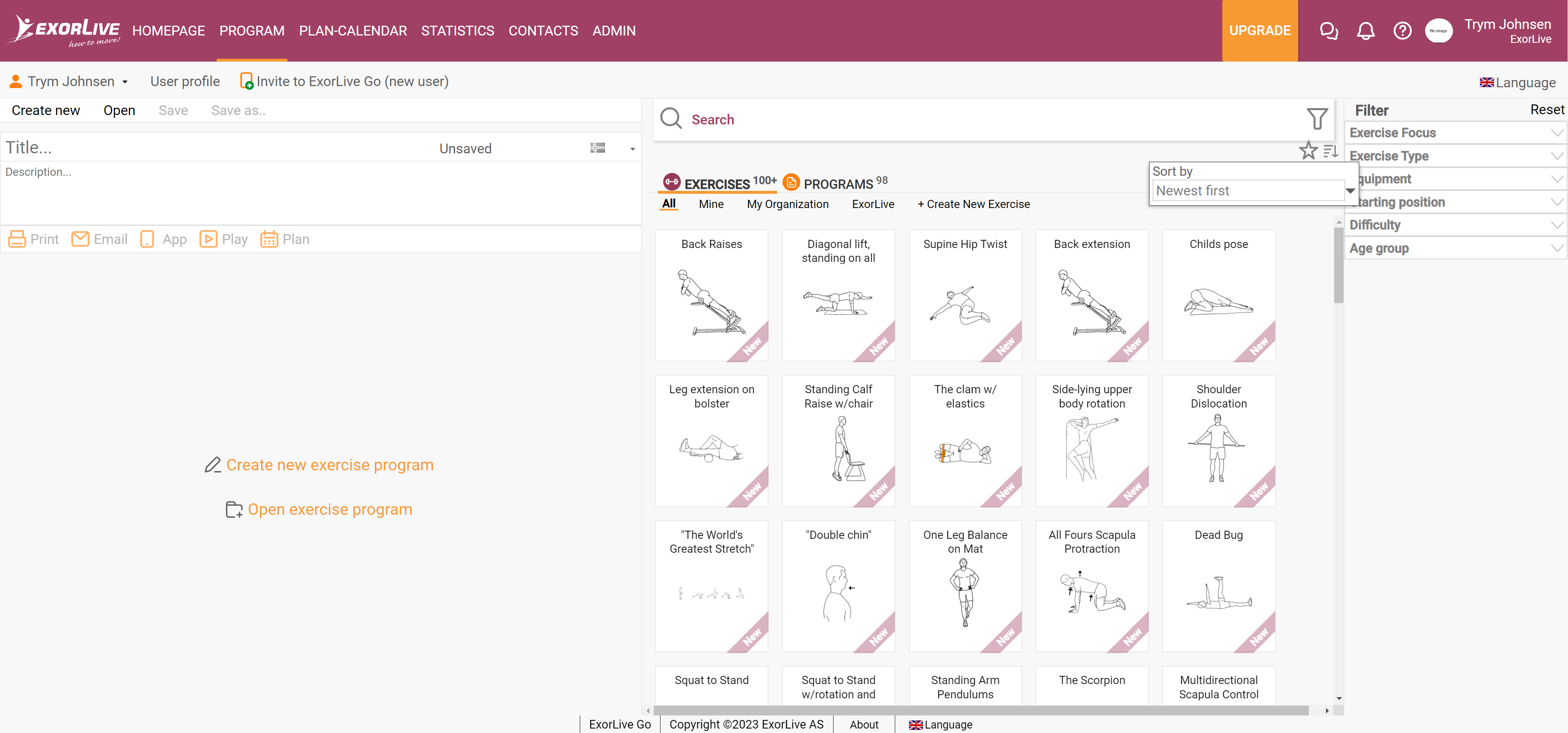Click the footer Language flag
The image size is (1568, 733).
point(915,724)
